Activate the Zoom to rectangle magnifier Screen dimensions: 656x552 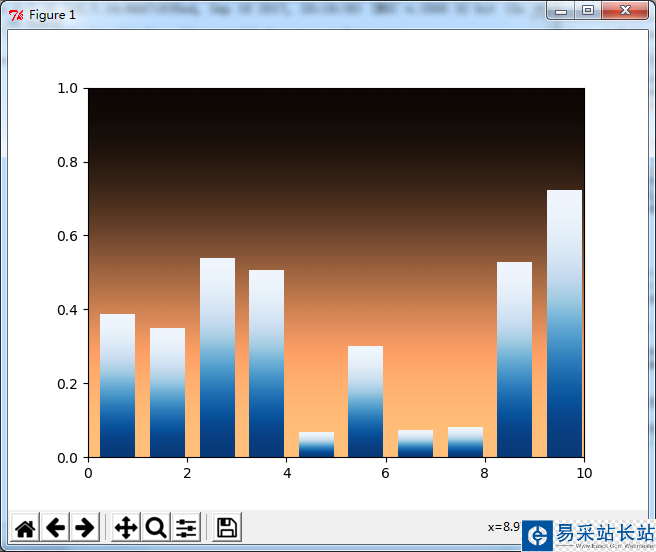[156, 527]
